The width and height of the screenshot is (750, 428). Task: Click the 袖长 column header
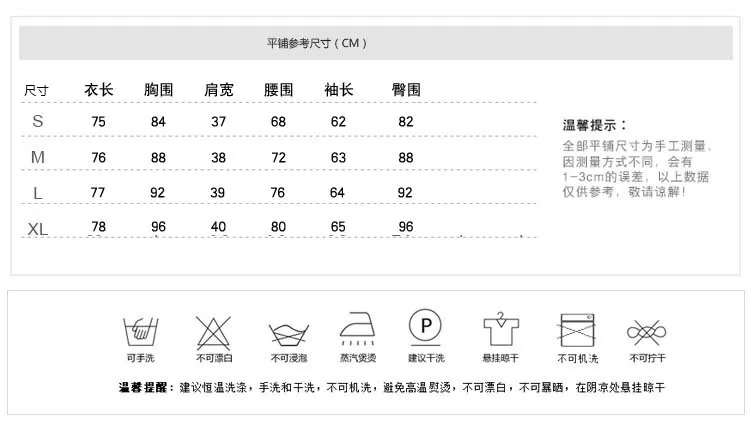point(339,89)
